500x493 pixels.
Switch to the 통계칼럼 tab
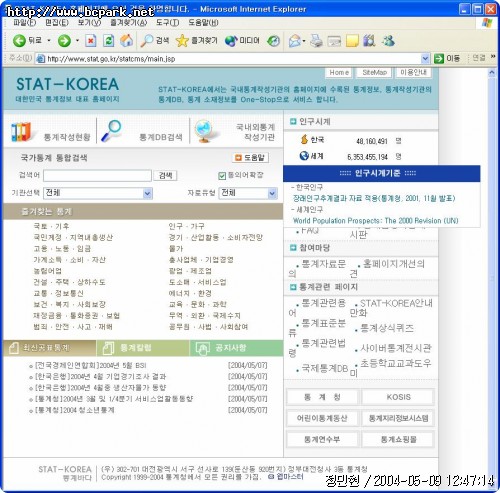[x=143, y=348]
